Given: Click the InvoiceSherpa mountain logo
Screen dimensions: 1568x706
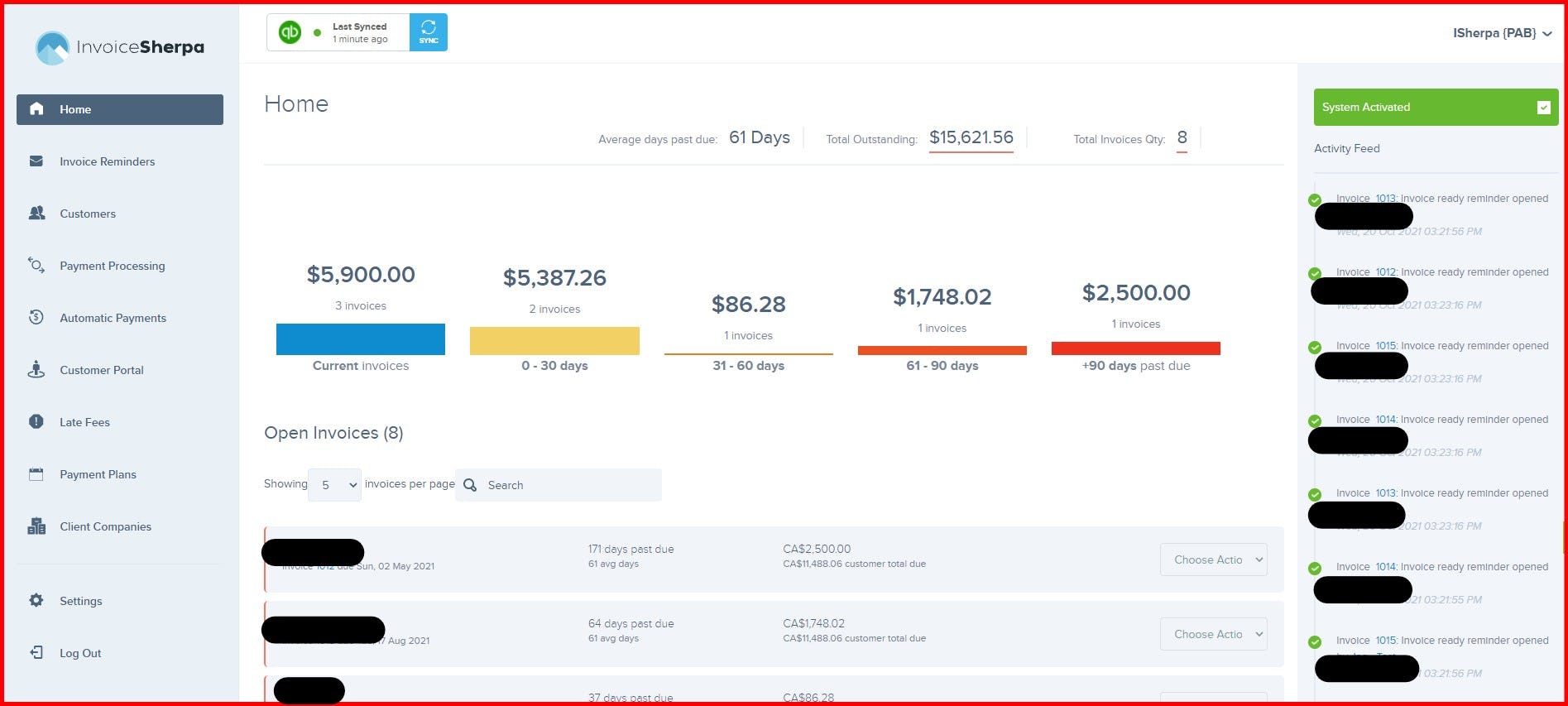Looking at the screenshot, I should click(x=52, y=47).
